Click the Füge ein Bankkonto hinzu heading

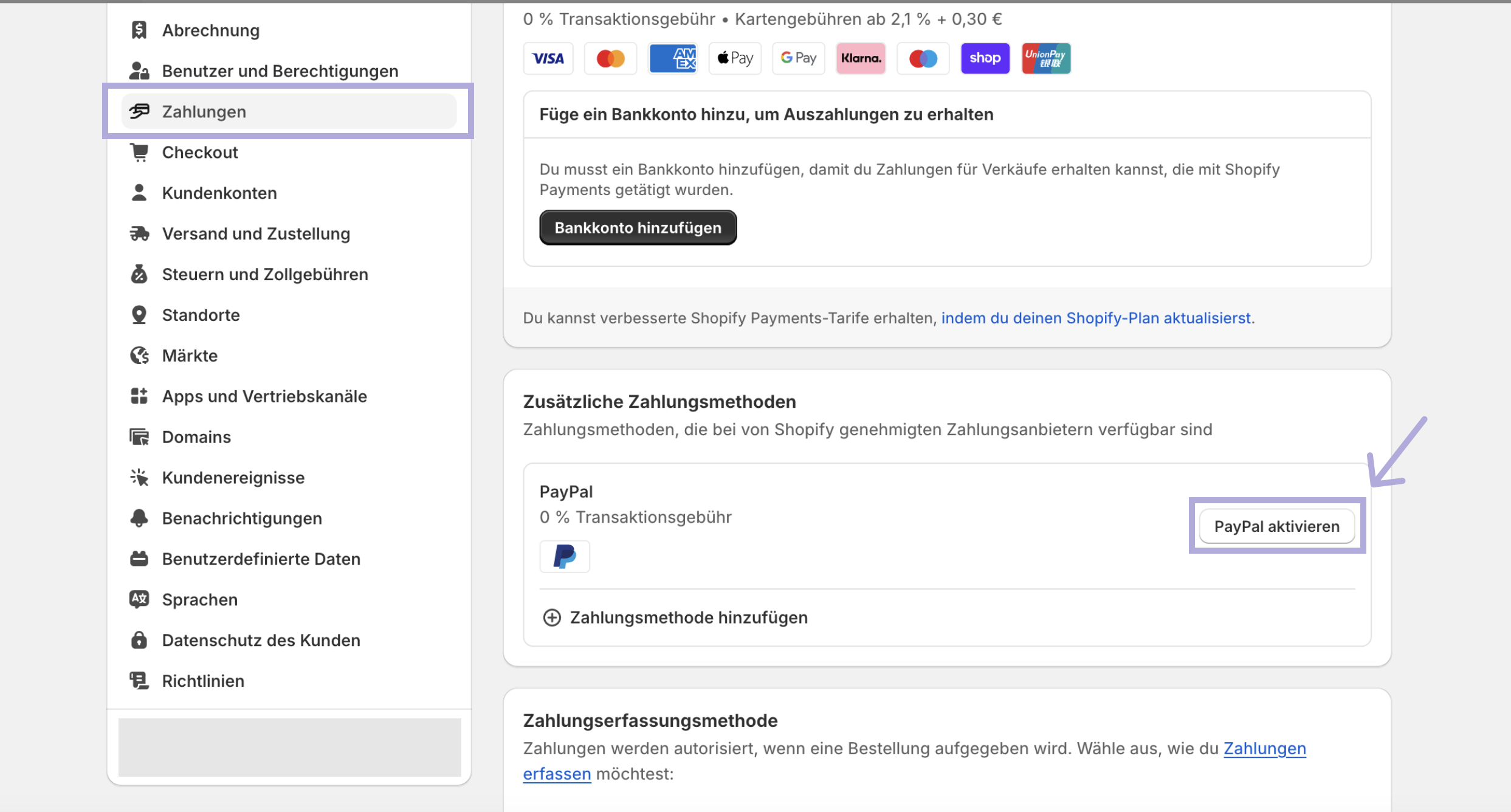(766, 114)
